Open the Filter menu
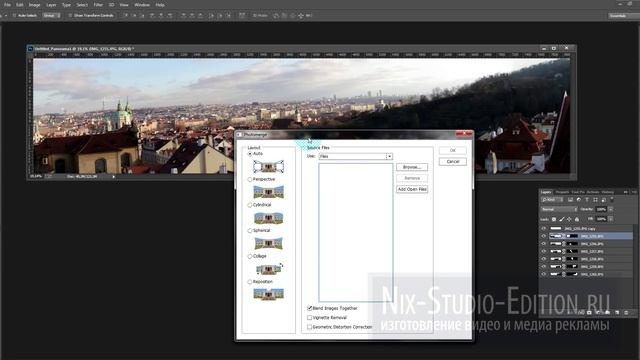 [98, 5]
